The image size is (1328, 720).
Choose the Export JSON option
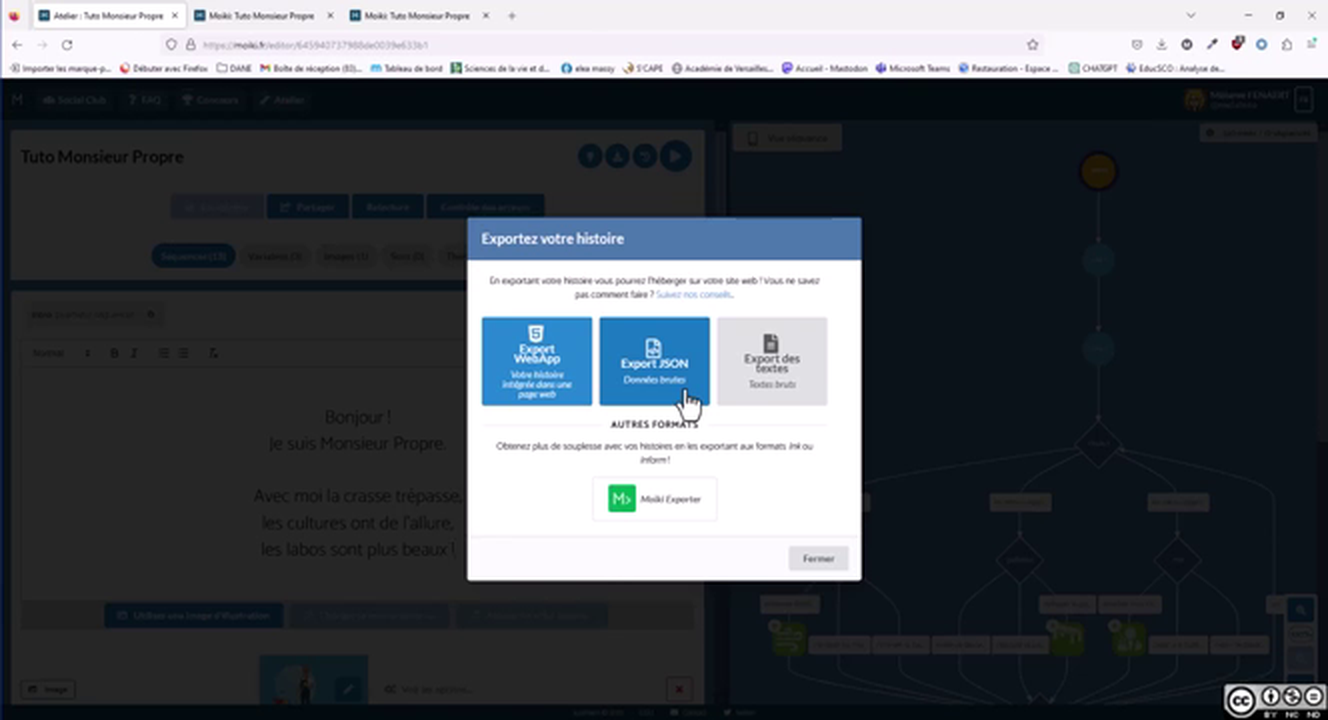(x=654, y=361)
